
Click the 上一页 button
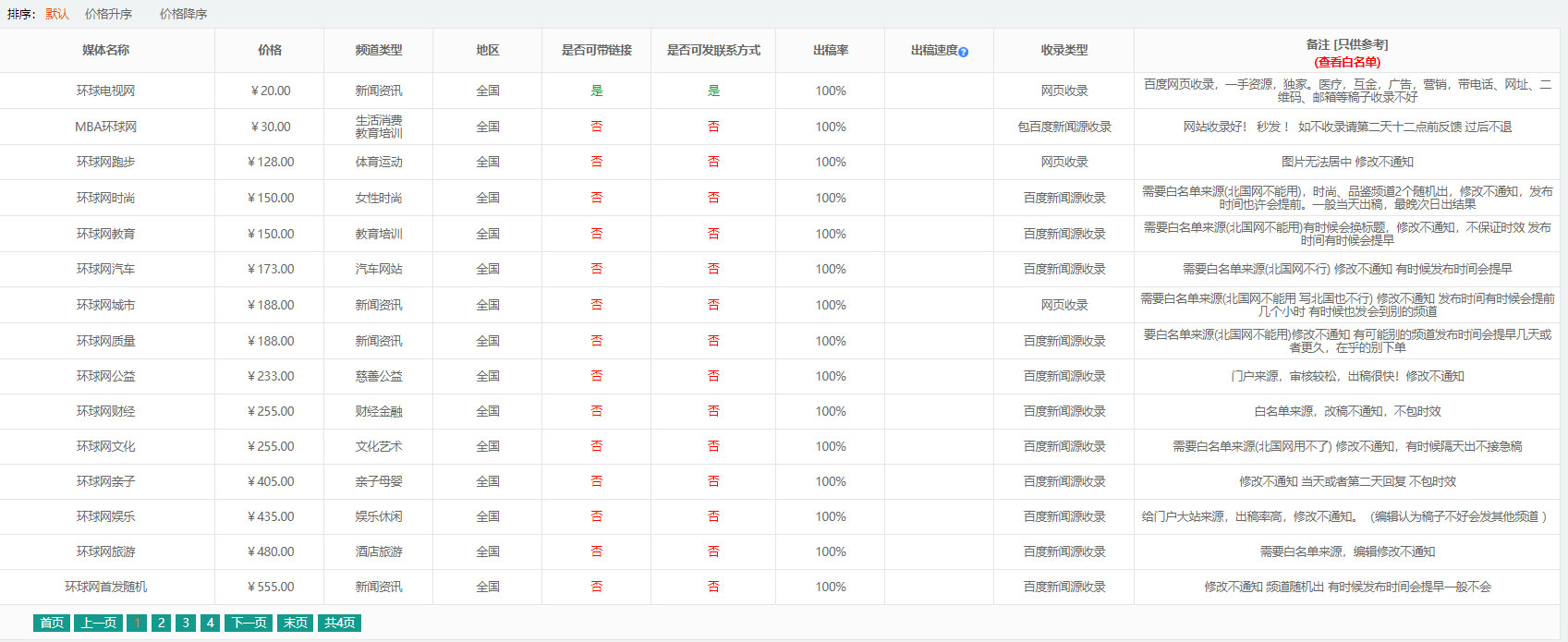click(x=98, y=623)
